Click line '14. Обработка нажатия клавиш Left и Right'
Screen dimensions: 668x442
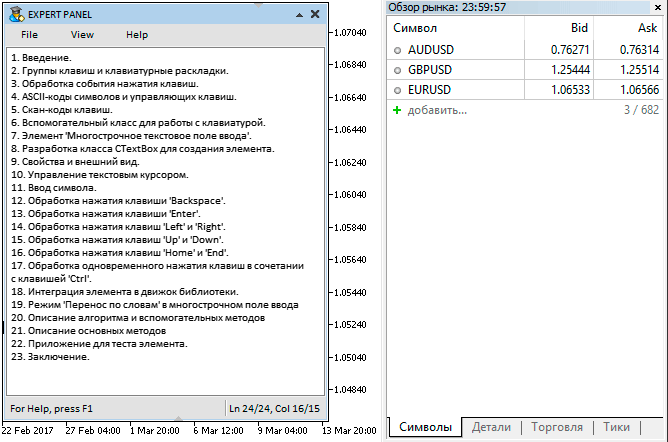[118, 227]
